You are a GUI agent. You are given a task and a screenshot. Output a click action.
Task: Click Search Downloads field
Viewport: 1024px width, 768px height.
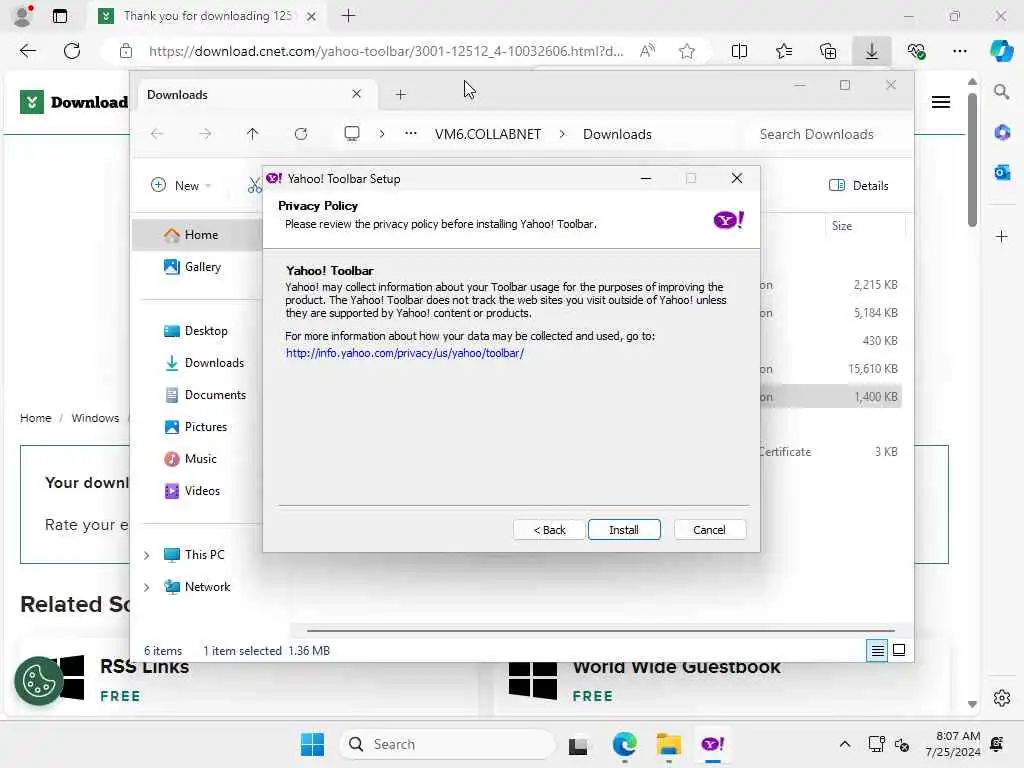pos(826,134)
